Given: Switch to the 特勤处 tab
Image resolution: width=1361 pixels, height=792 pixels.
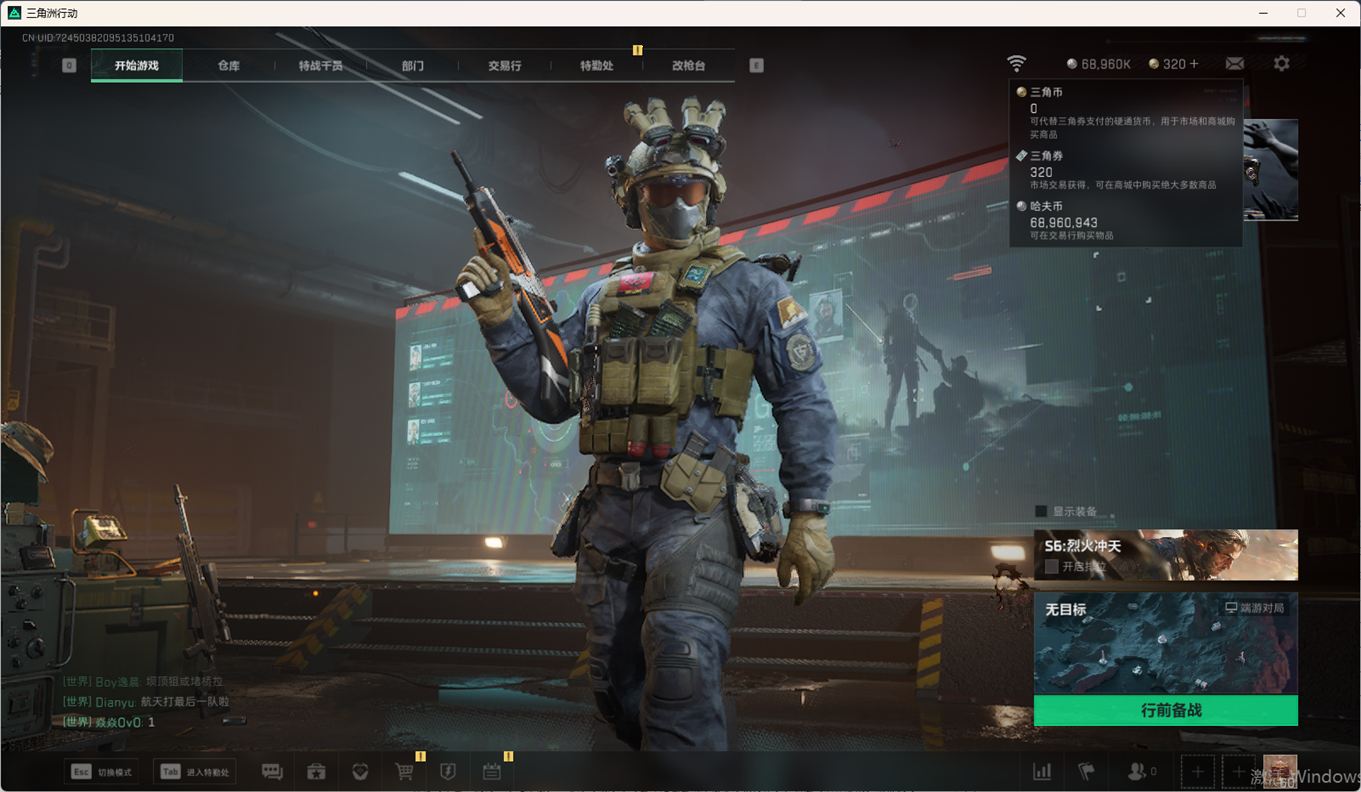Looking at the screenshot, I should pos(597,66).
